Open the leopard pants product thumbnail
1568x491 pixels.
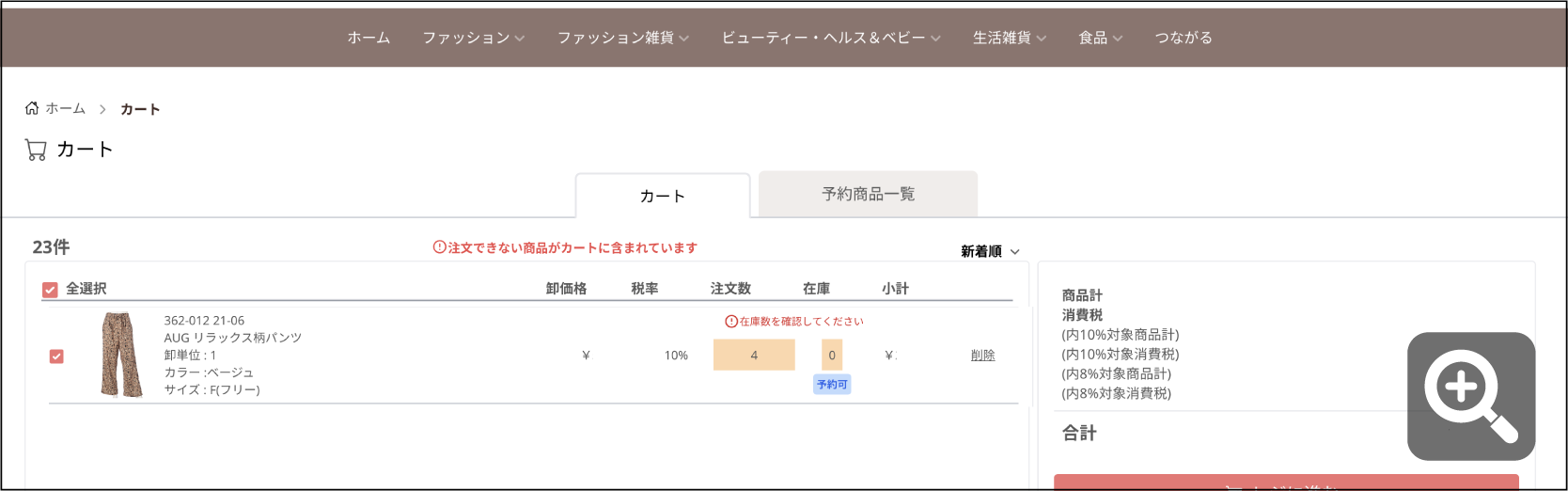(x=121, y=356)
